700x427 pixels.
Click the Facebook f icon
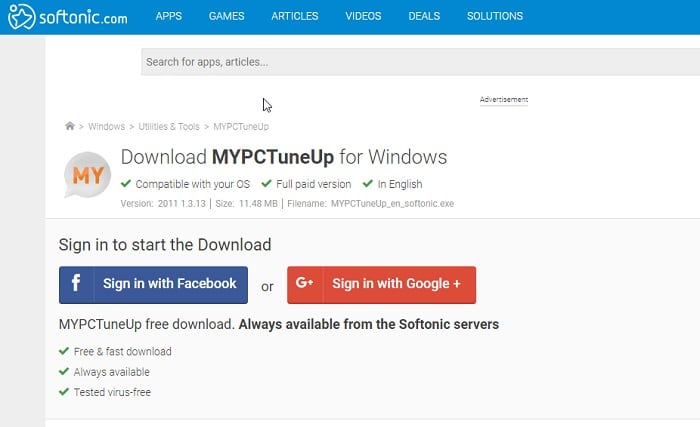(76, 283)
